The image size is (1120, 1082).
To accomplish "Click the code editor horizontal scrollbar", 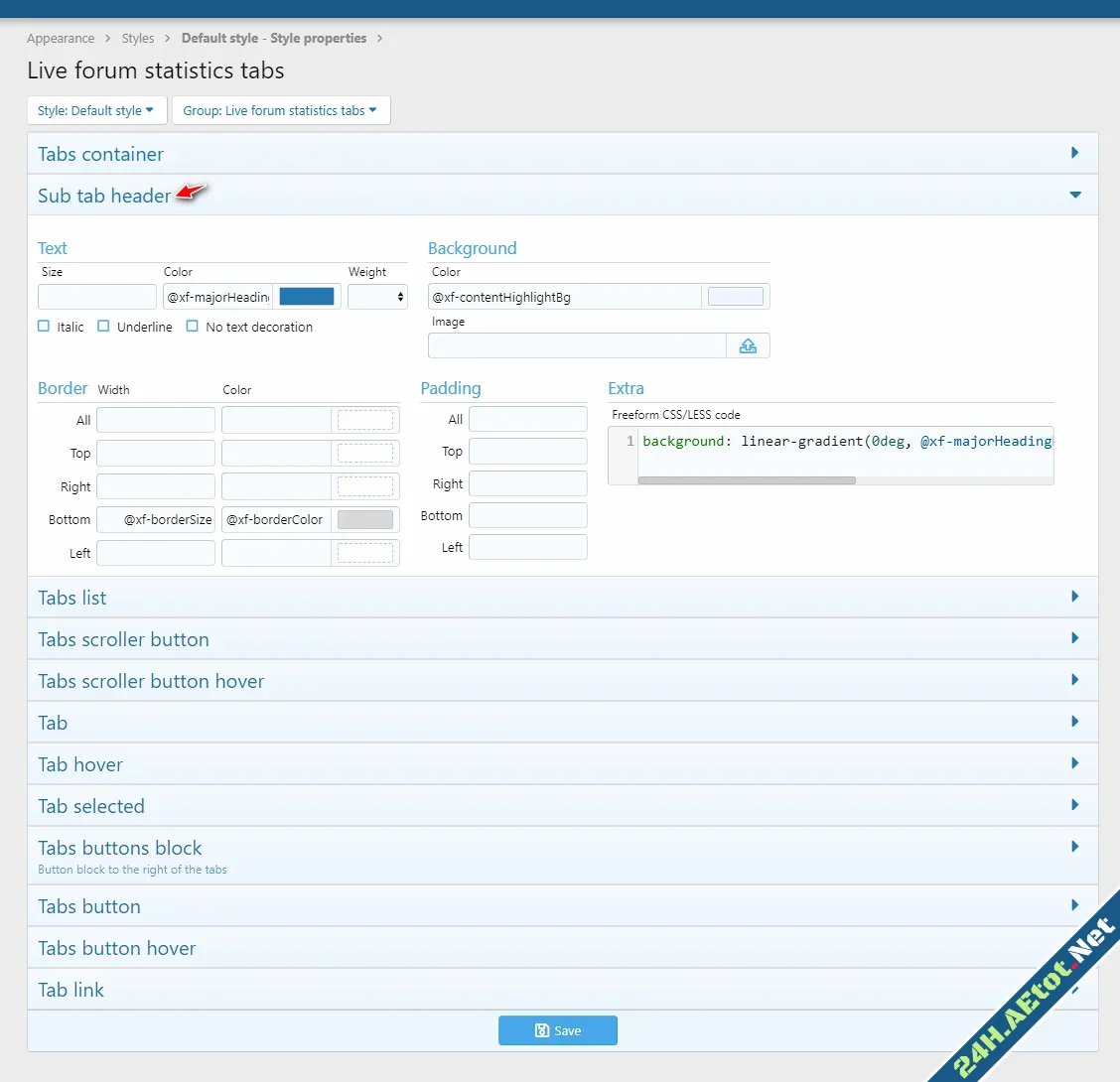I will [747, 479].
